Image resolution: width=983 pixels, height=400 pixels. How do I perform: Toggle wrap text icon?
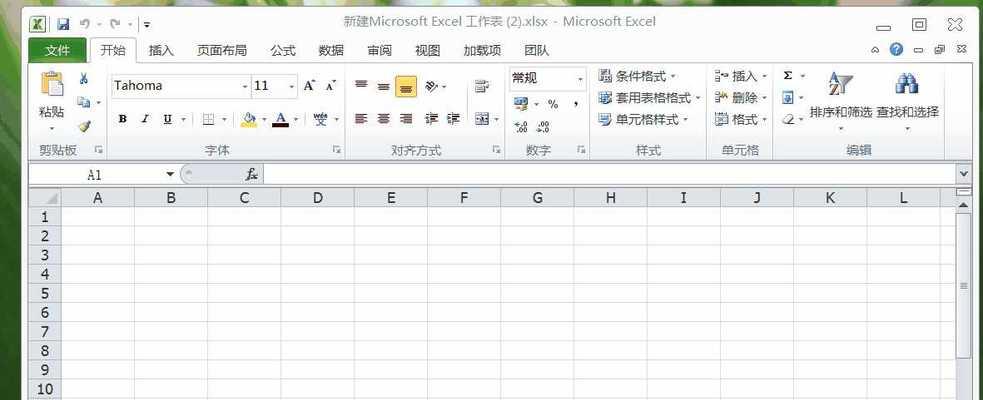click(x=481, y=87)
